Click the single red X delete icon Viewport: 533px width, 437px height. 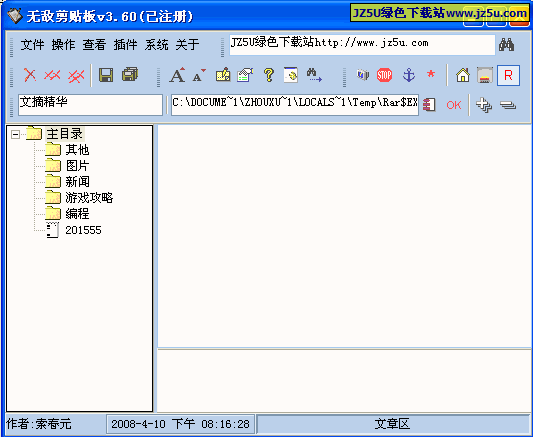pyautogui.click(x=30, y=75)
